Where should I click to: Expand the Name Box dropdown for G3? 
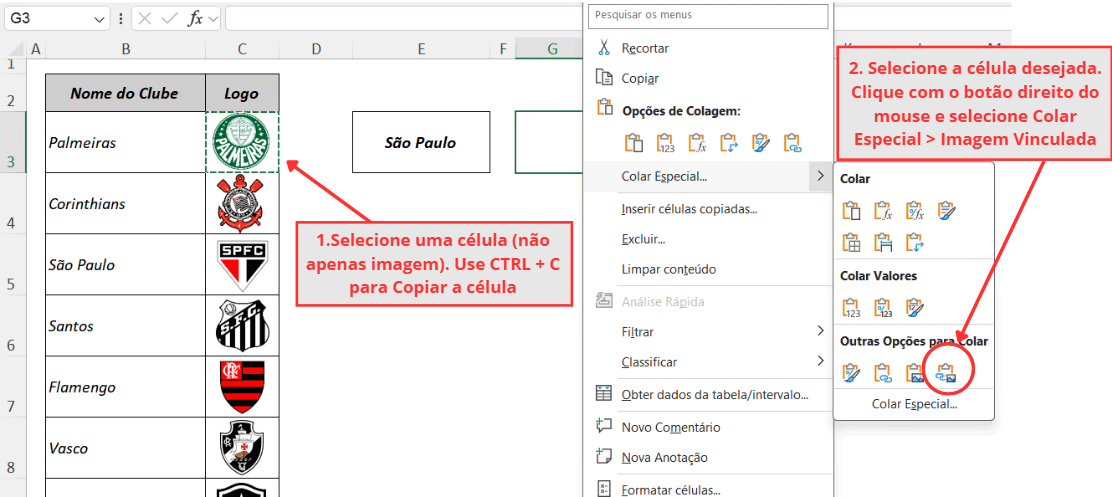(98, 19)
